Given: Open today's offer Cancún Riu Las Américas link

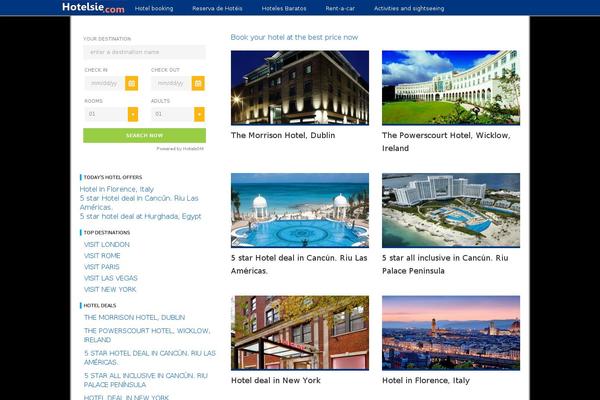Looking at the screenshot, I should click(x=139, y=202).
